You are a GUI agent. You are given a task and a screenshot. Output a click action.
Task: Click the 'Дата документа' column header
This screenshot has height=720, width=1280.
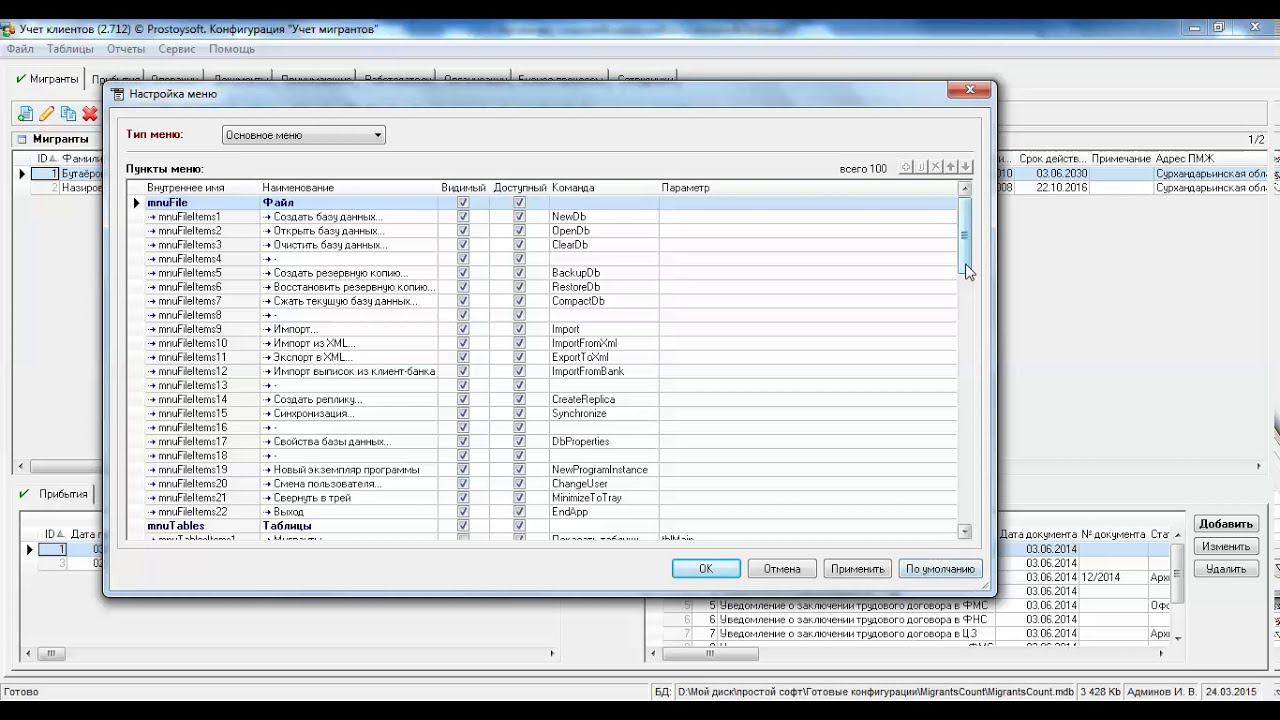[x=1038, y=535]
